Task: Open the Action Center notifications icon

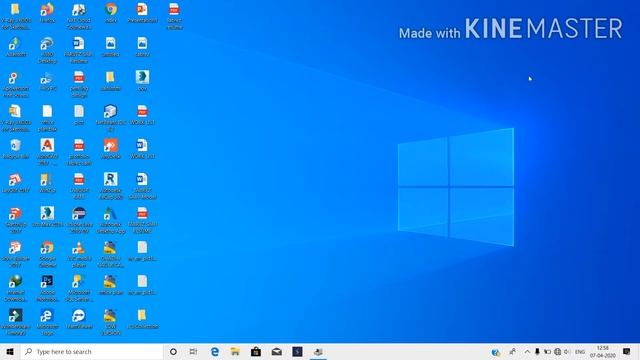Action: [x=627, y=352]
